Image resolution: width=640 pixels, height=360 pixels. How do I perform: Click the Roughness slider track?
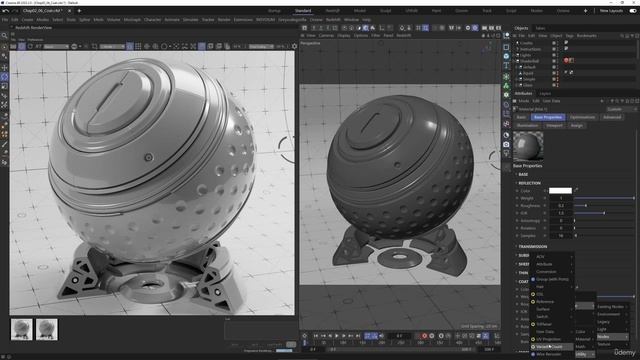[x=604, y=206]
